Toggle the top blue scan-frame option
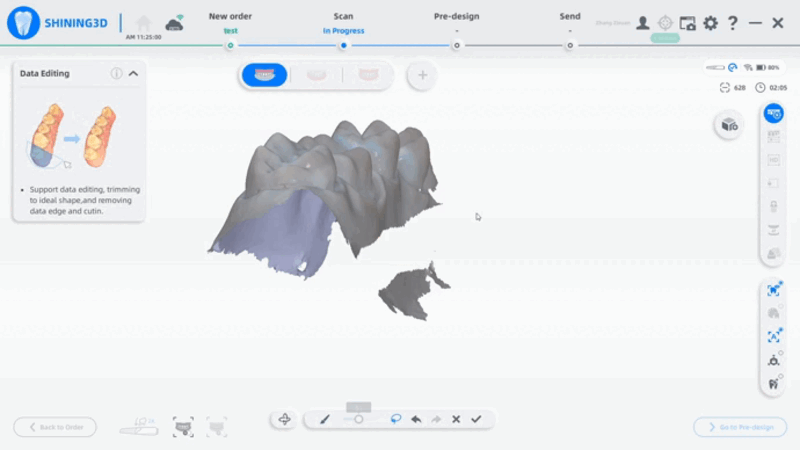Viewport: 800px width, 450px height. (774, 290)
